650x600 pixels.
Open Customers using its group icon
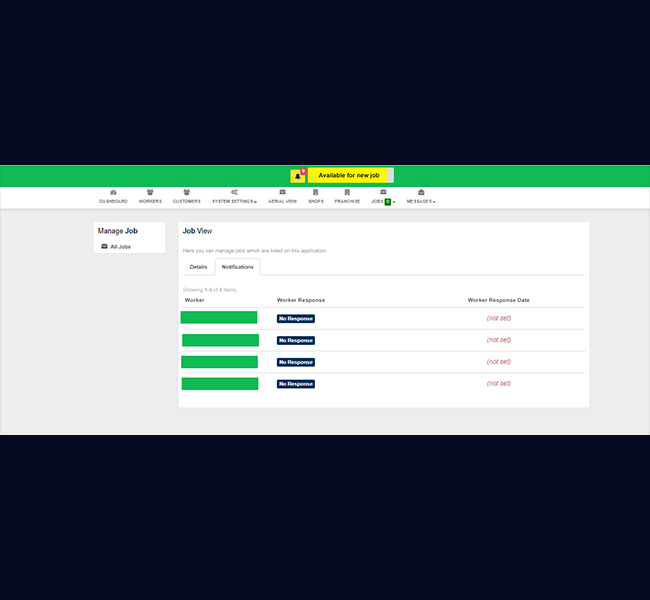point(186,192)
